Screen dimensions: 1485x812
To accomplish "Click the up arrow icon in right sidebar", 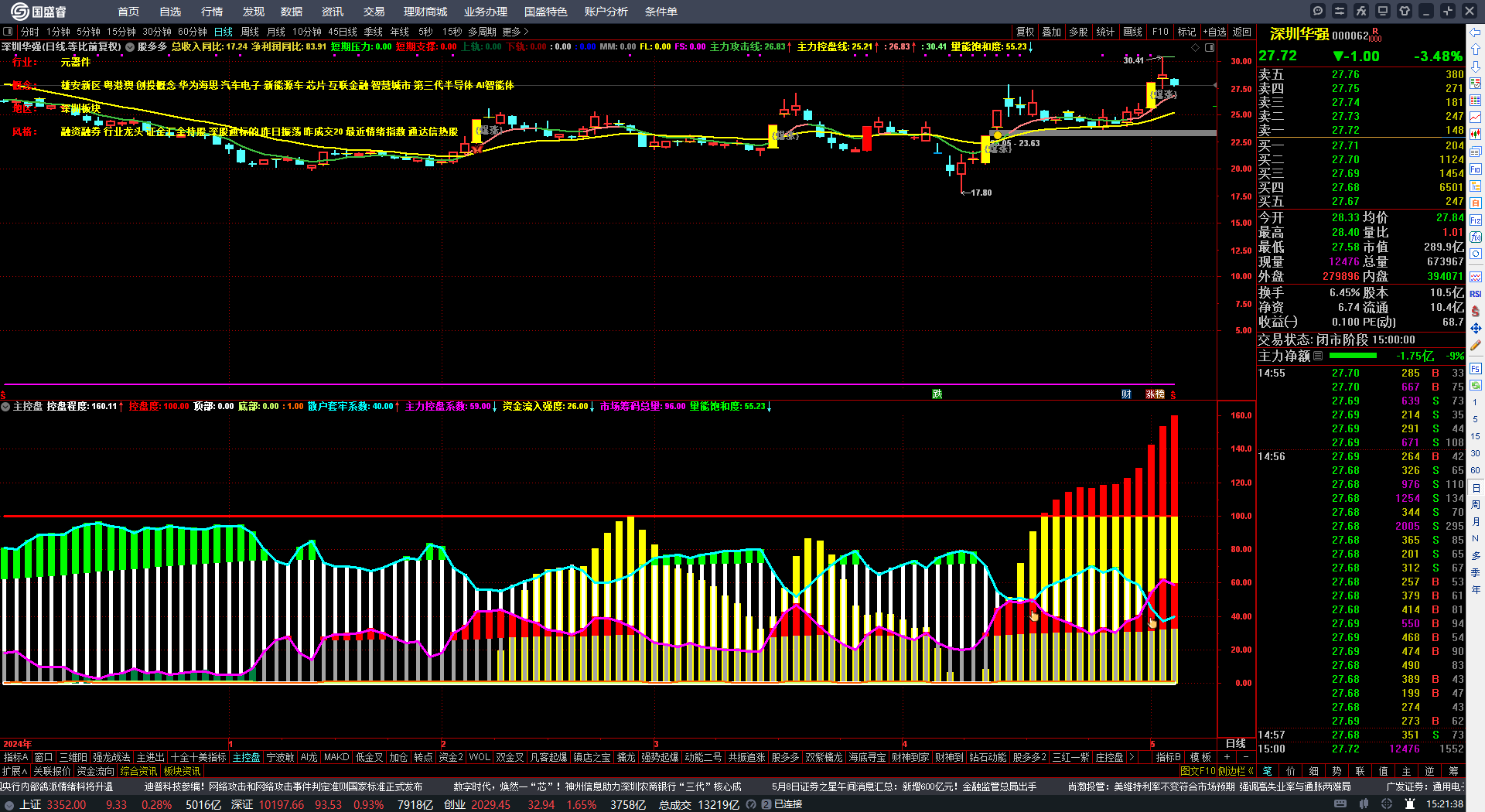I will click(x=1476, y=49).
